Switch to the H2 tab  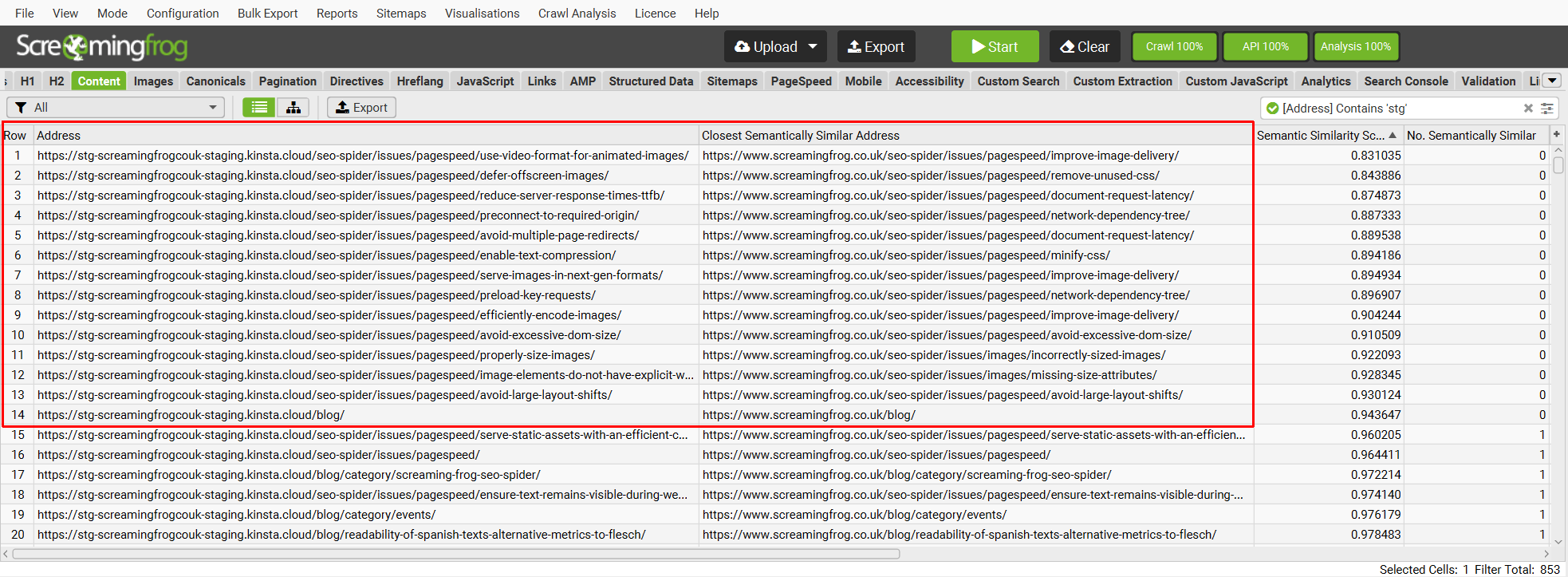point(57,81)
